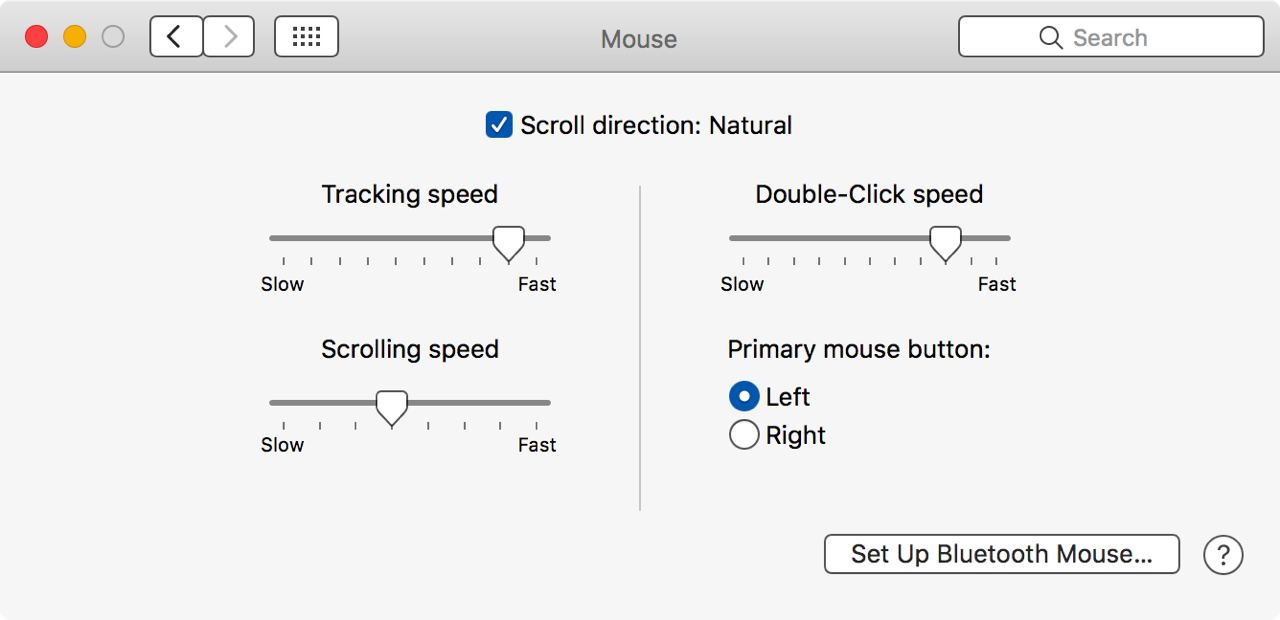Set Tracking speed to Slow end of track

tap(272, 238)
